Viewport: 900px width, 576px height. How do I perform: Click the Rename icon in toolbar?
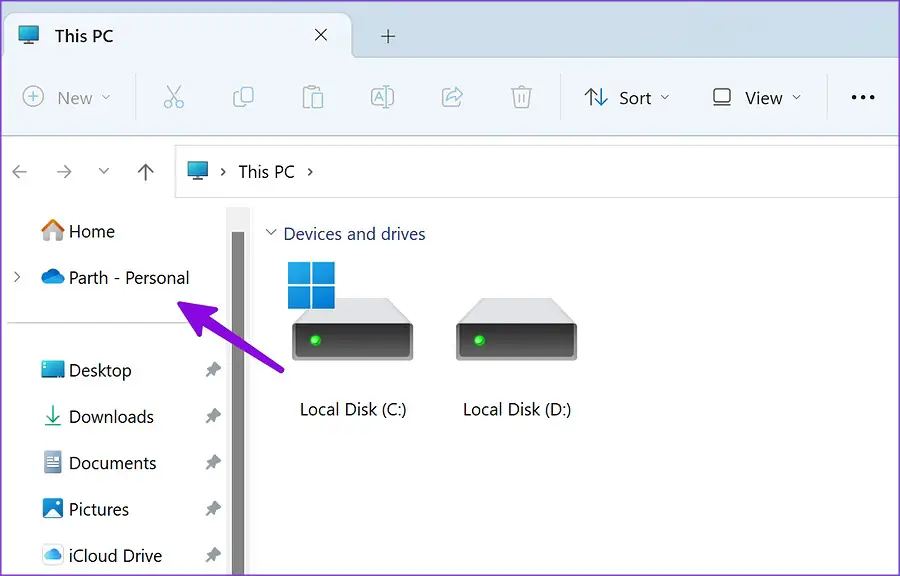tap(382, 97)
